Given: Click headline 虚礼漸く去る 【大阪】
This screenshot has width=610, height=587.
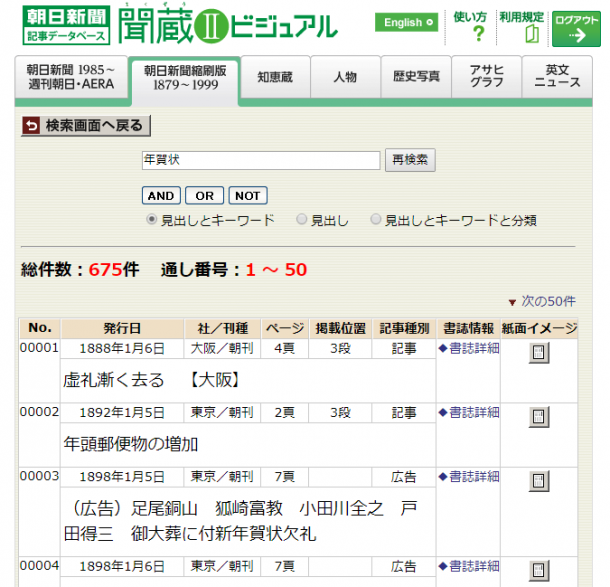Looking at the screenshot, I should (x=151, y=380).
